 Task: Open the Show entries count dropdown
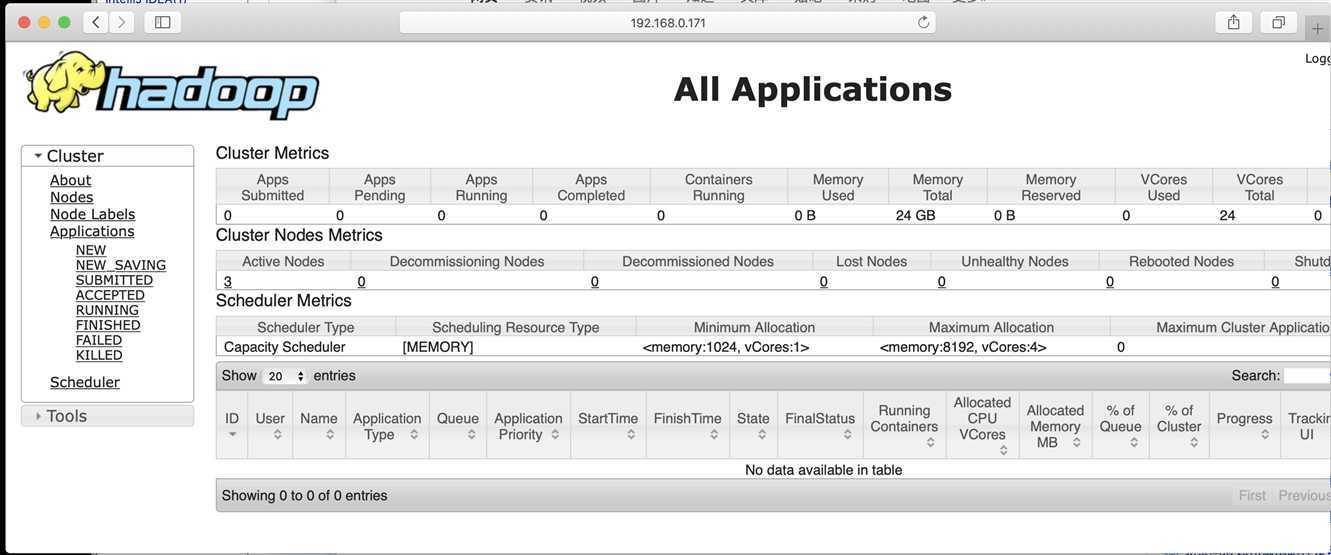pos(285,377)
